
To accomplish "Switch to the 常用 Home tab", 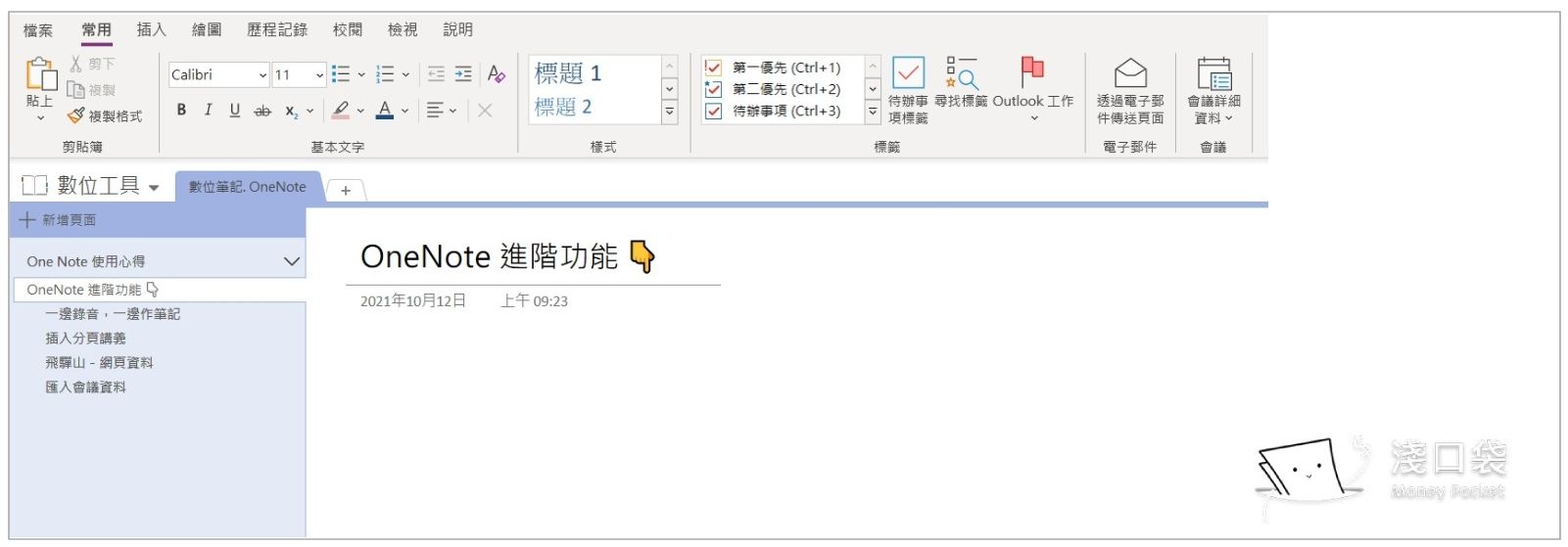I will [x=96, y=30].
